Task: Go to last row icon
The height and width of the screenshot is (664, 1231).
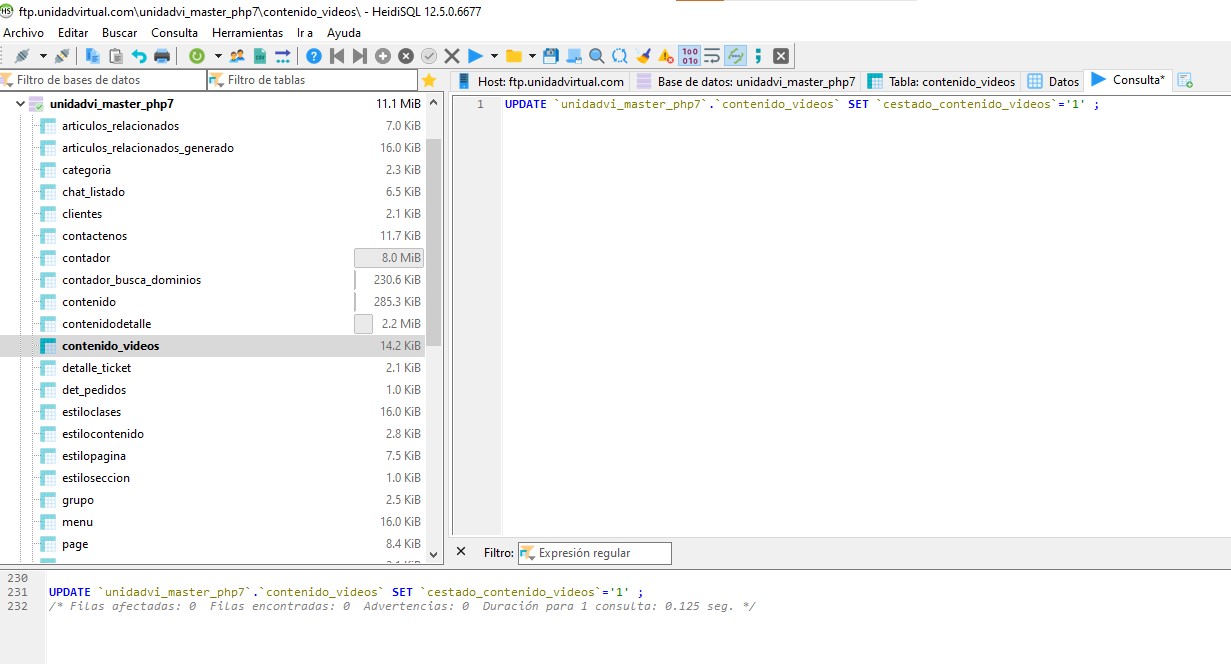Action: [360, 56]
